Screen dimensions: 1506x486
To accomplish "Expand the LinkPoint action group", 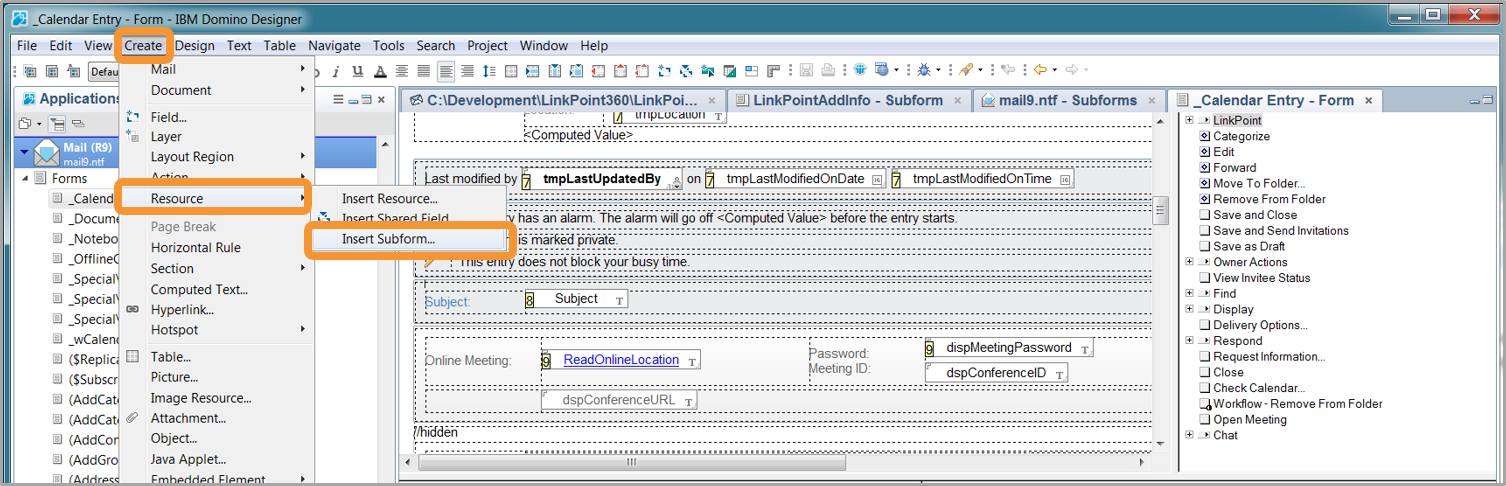I will point(1189,120).
